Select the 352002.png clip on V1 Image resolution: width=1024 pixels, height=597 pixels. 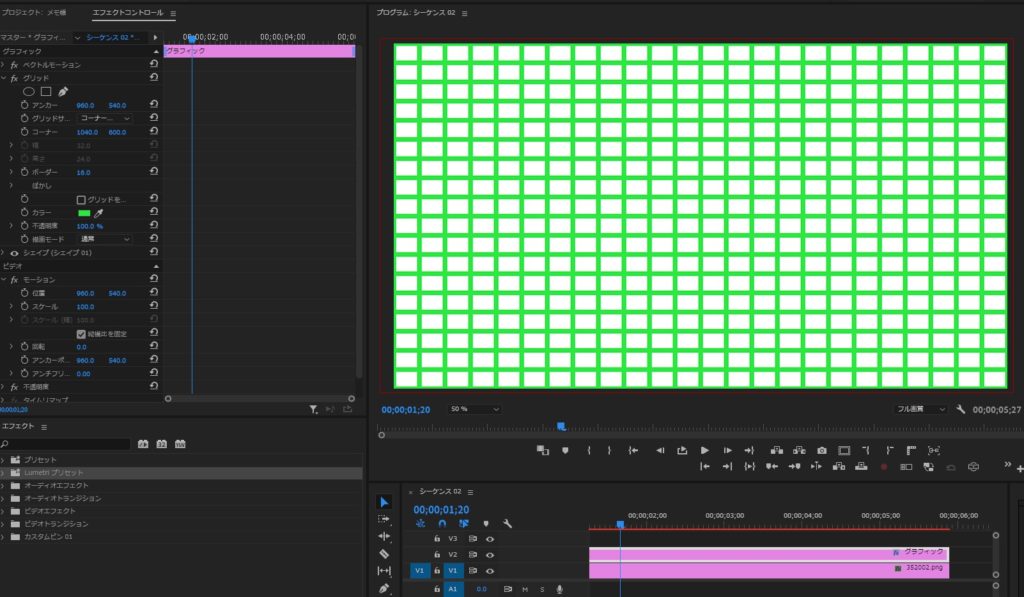tap(769, 570)
